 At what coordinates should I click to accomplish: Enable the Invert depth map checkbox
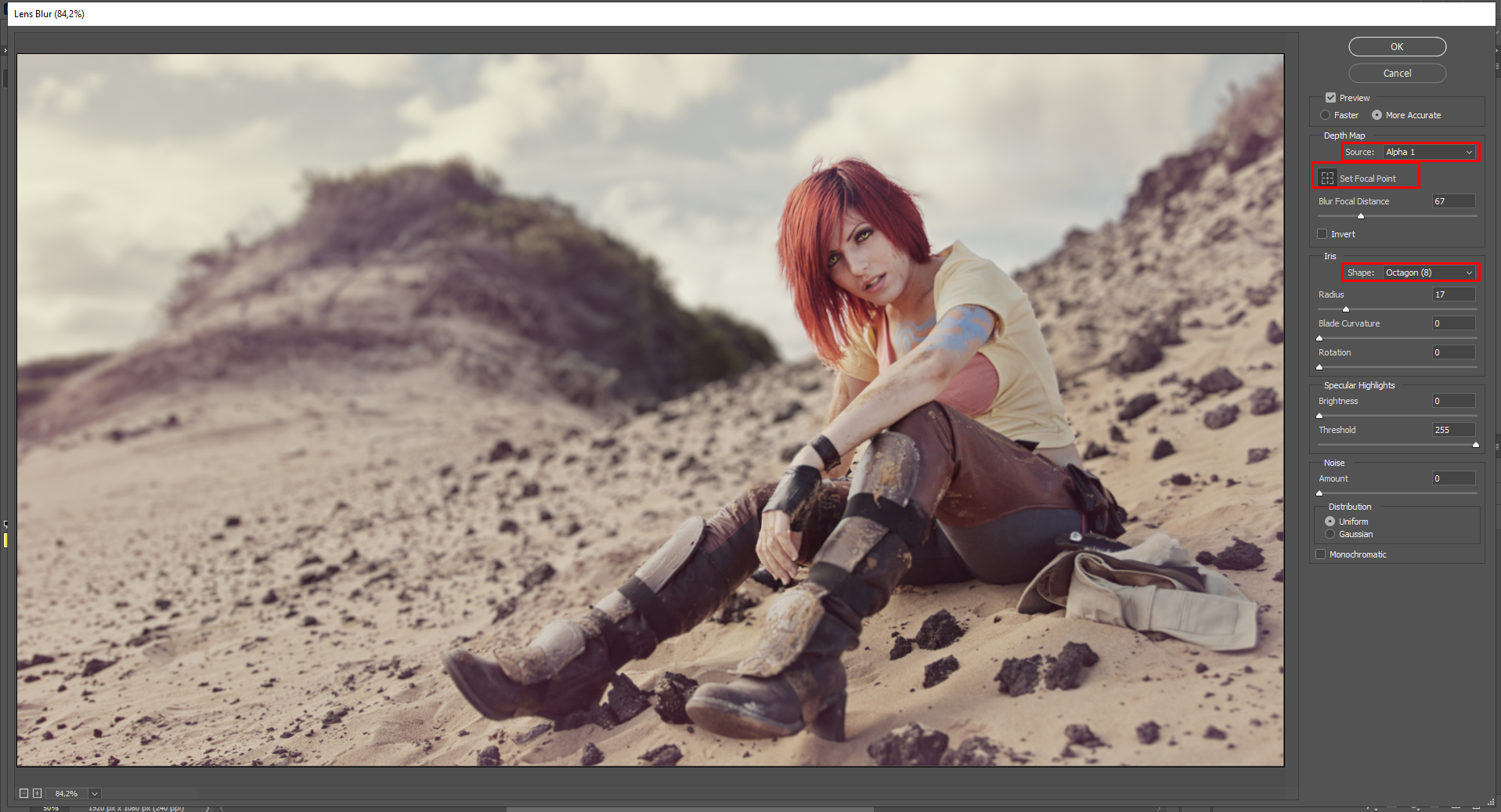[1322, 234]
